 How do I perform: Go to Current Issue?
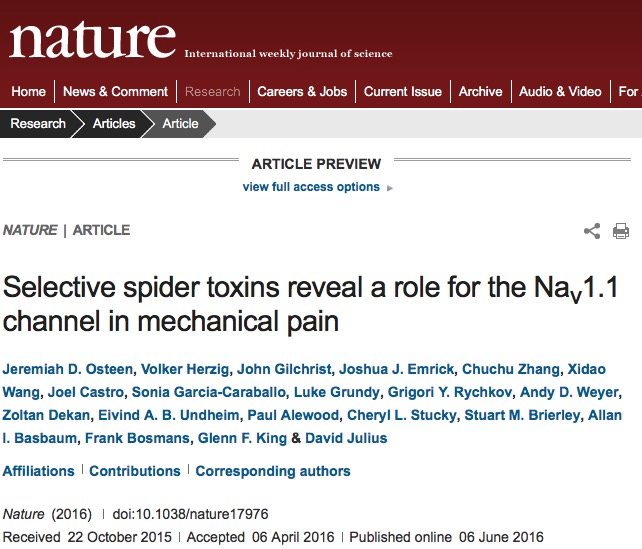pyautogui.click(x=403, y=91)
